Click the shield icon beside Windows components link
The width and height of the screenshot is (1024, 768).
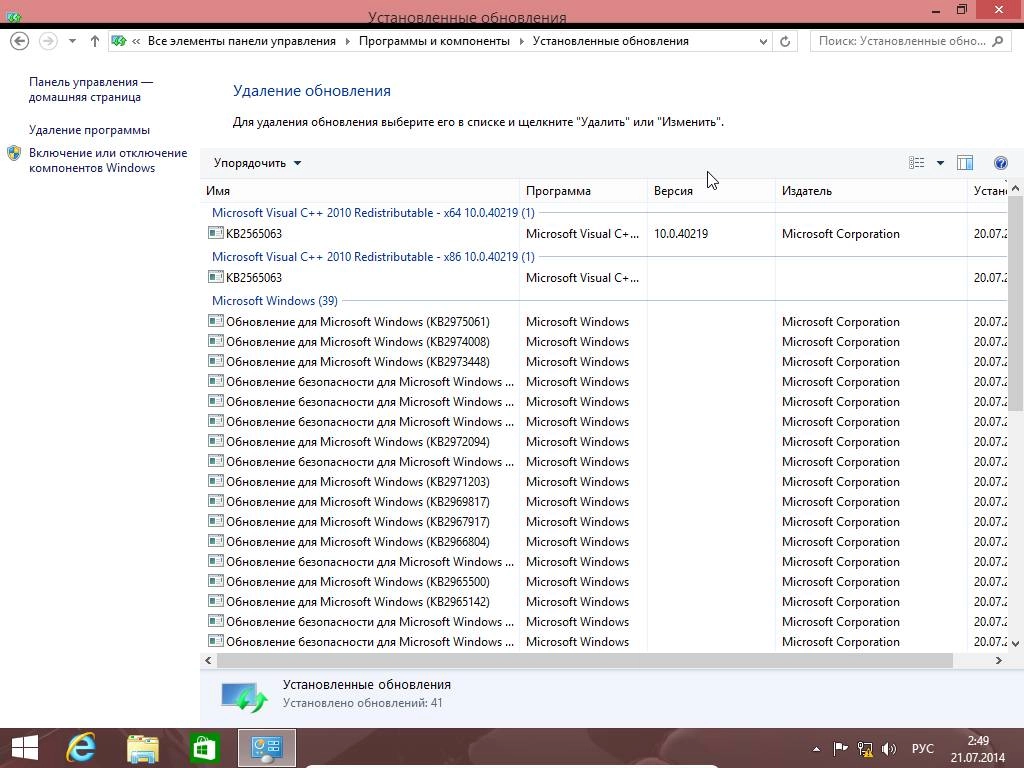coord(14,153)
